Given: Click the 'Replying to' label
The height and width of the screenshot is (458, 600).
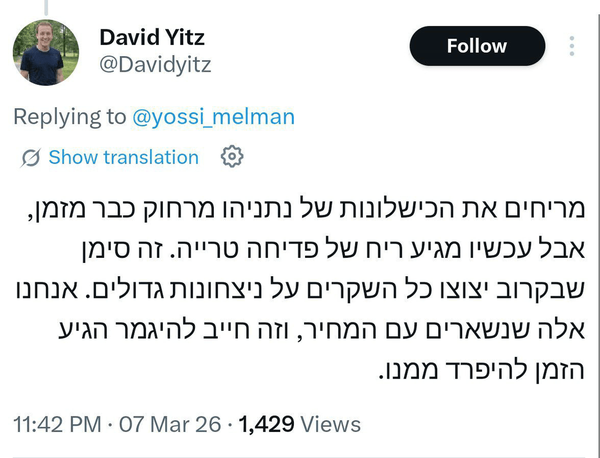Looking at the screenshot, I should 70,116.
